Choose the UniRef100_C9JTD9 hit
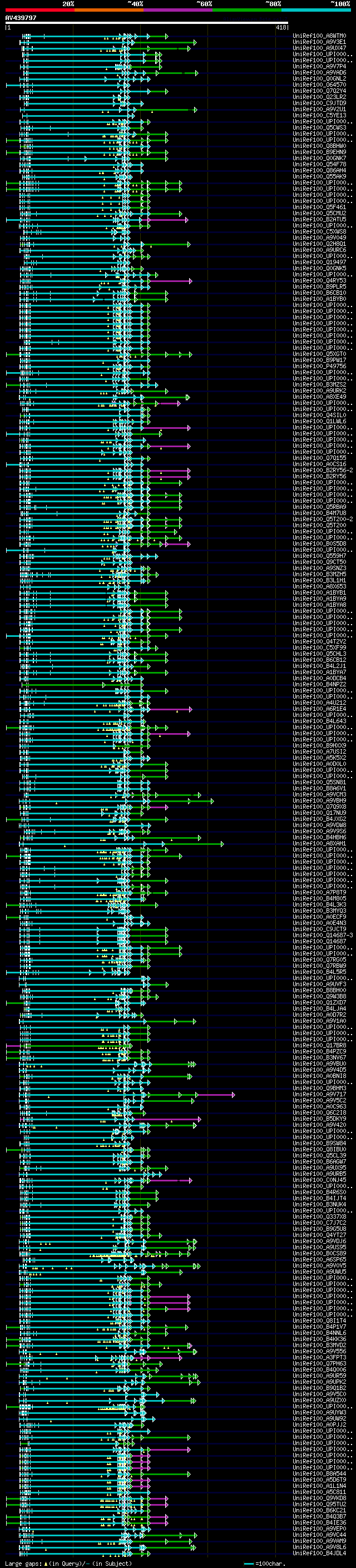The image size is (356, 1568). tap(319, 103)
